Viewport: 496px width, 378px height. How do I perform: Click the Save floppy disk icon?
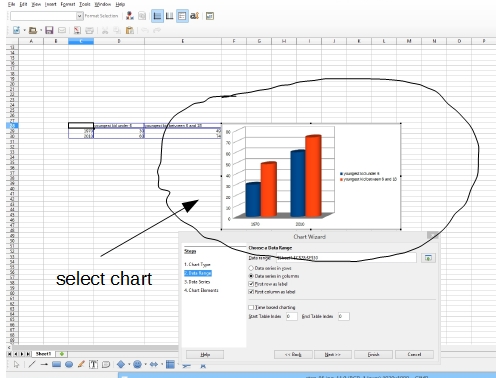tap(49, 30)
